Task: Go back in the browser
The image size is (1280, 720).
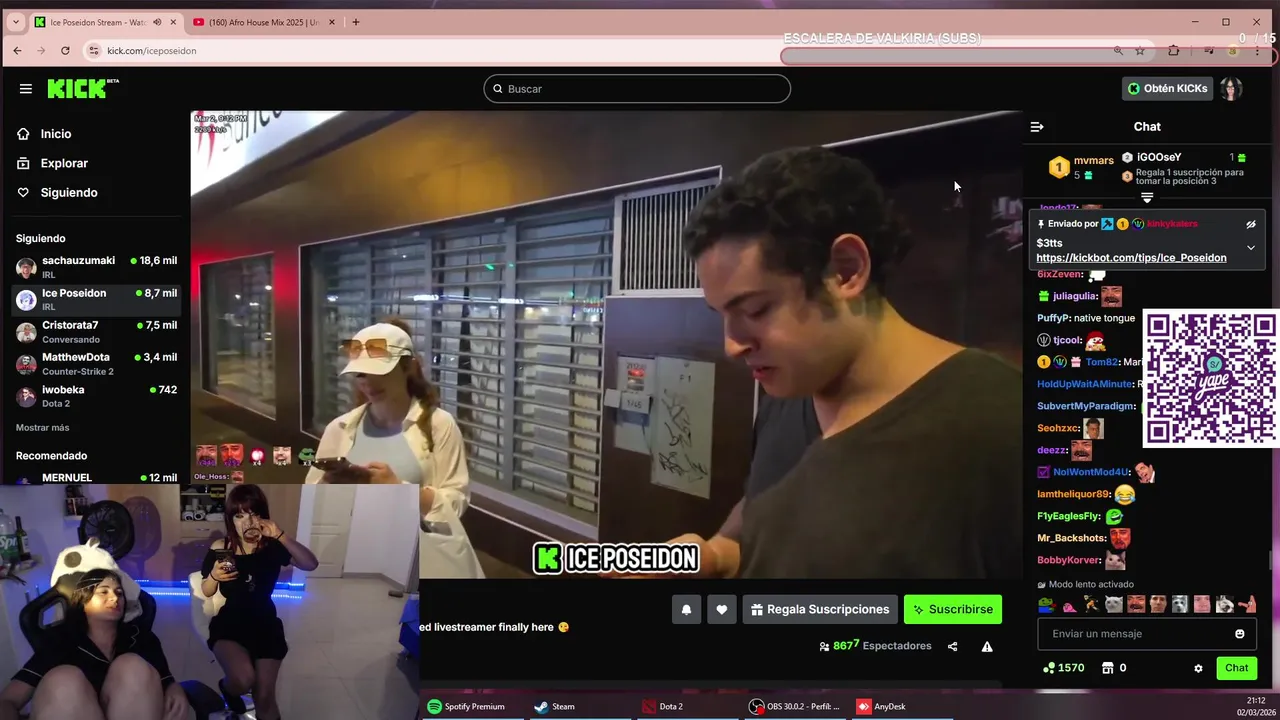Action: coord(17,51)
